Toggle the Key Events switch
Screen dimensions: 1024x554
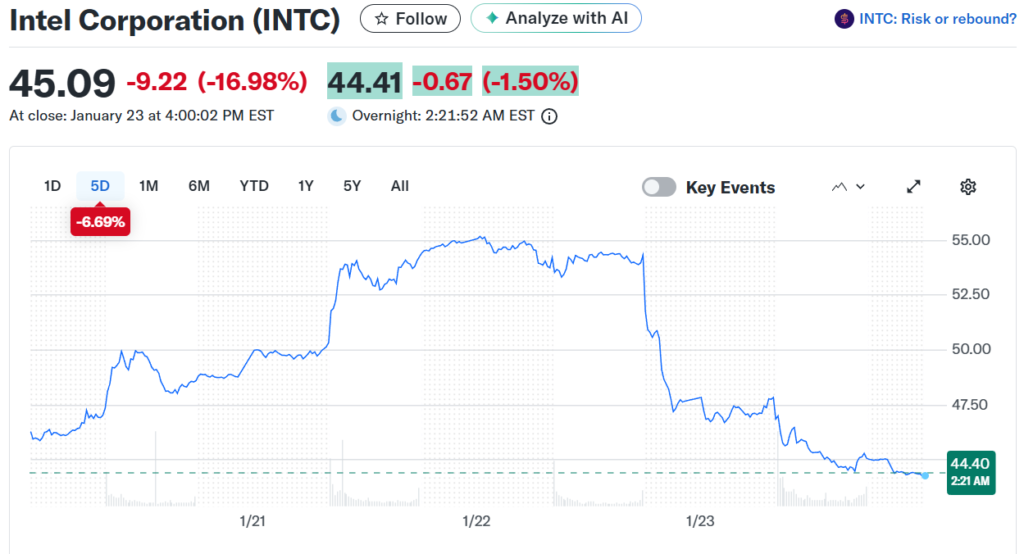pos(659,187)
